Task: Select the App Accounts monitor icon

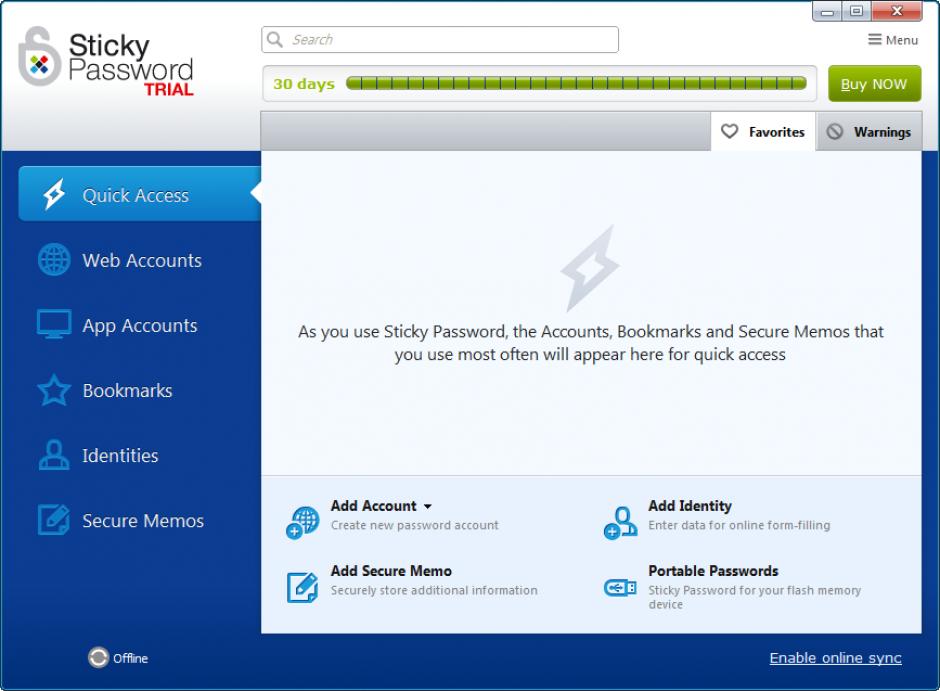Action: [54, 325]
